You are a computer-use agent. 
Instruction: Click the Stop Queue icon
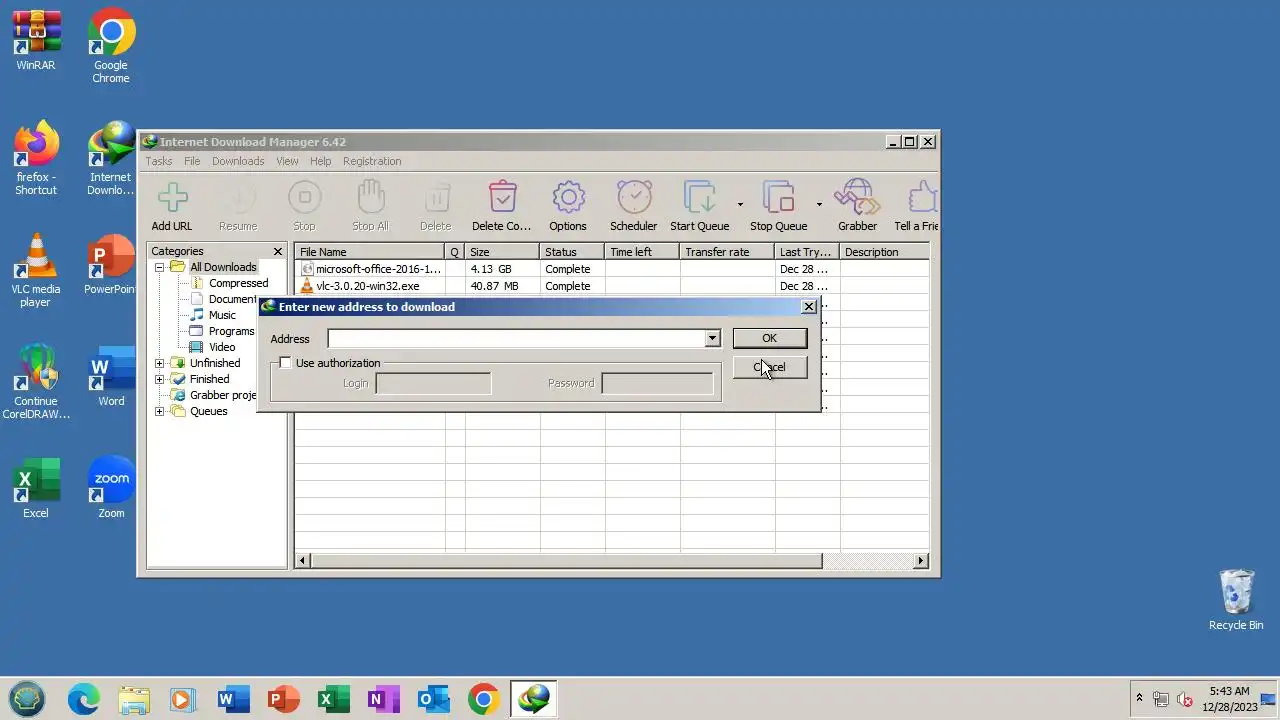pos(778,197)
